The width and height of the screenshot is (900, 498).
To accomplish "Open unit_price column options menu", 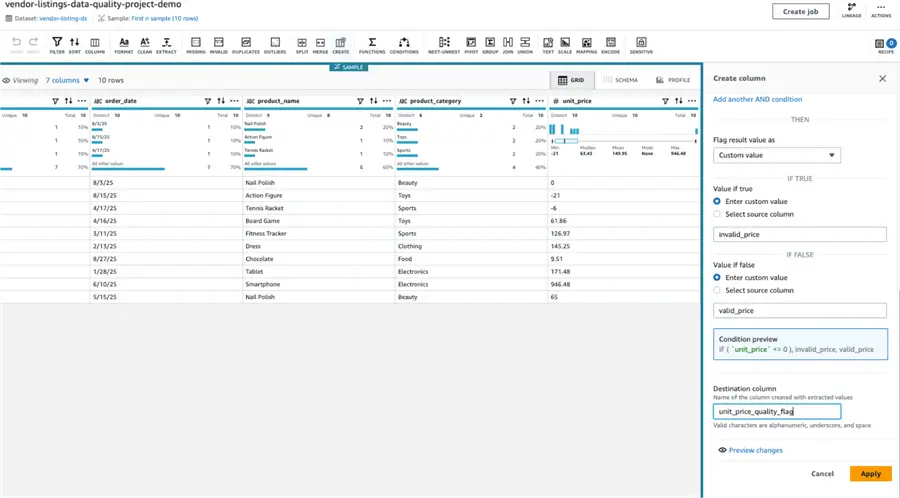I will pyautogui.click(x=692, y=101).
